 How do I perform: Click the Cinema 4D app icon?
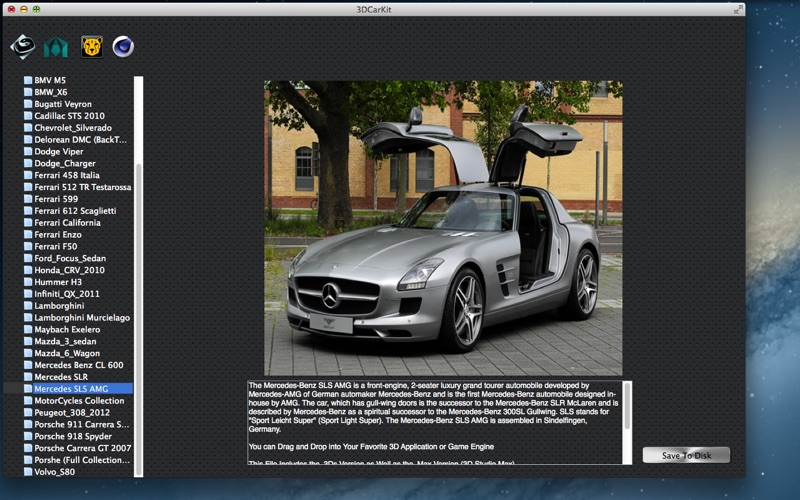[123, 47]
